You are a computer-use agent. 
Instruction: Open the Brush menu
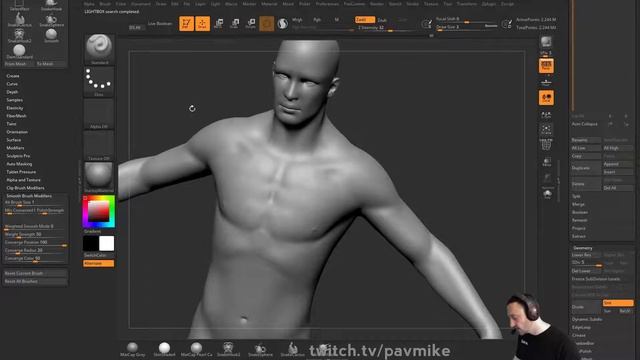pos(105,4)
